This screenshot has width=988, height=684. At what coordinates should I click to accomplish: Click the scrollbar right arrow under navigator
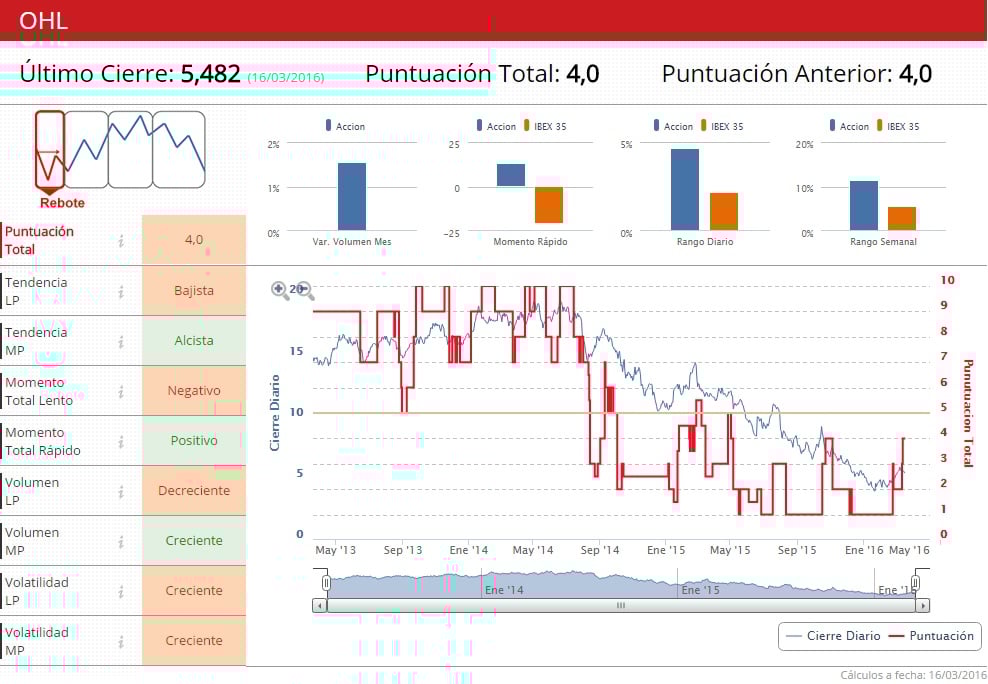(923, 606)
